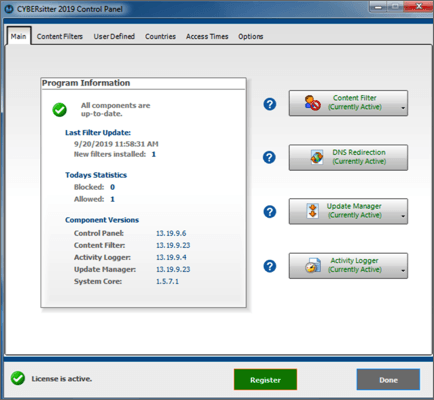Open the Countries tab

coord(160,36)
